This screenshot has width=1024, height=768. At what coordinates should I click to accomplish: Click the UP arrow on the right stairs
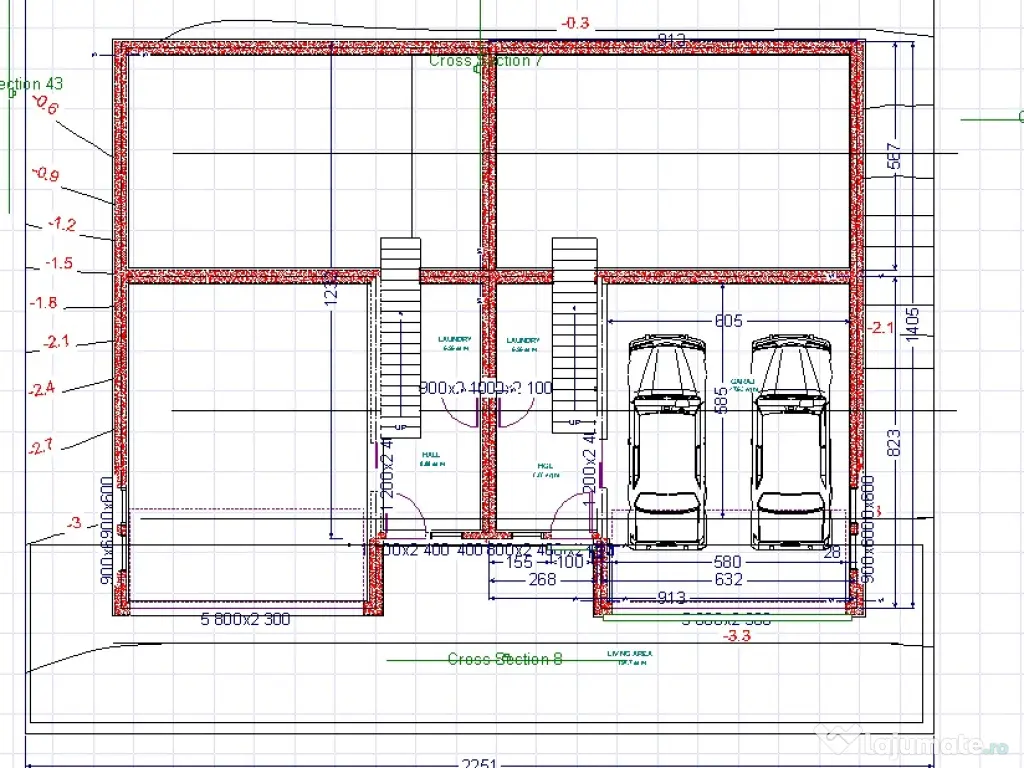pos(573,423)
